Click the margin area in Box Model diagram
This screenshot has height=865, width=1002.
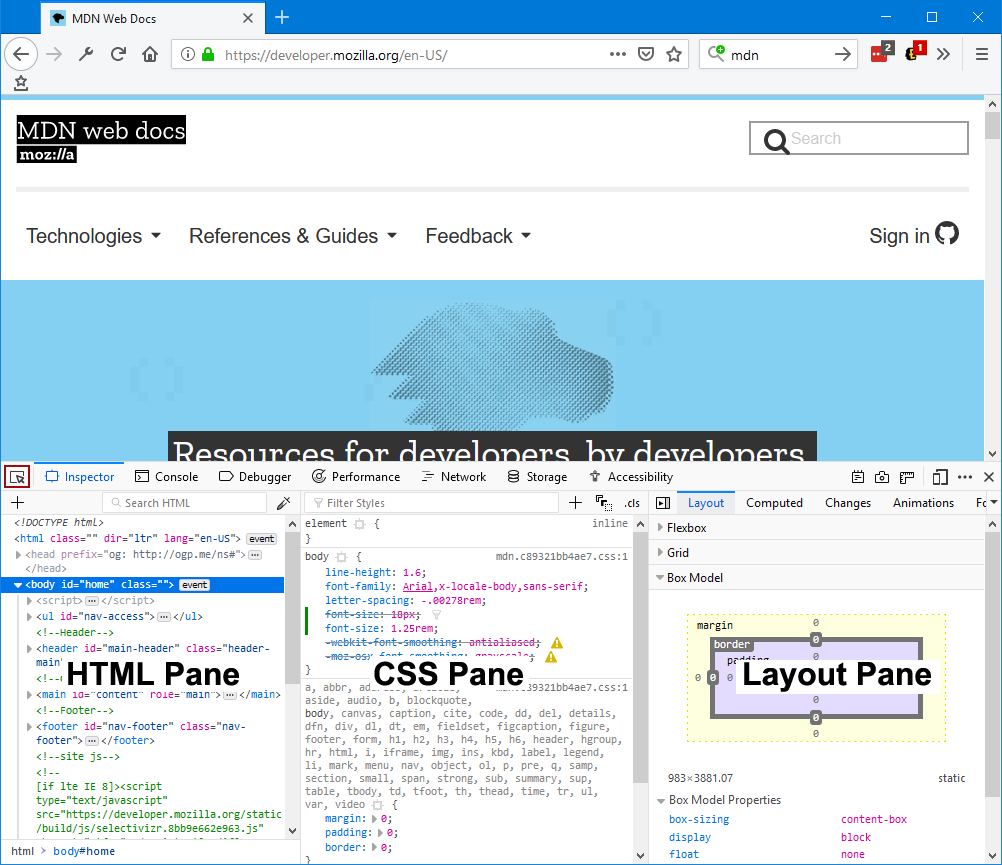714,625
